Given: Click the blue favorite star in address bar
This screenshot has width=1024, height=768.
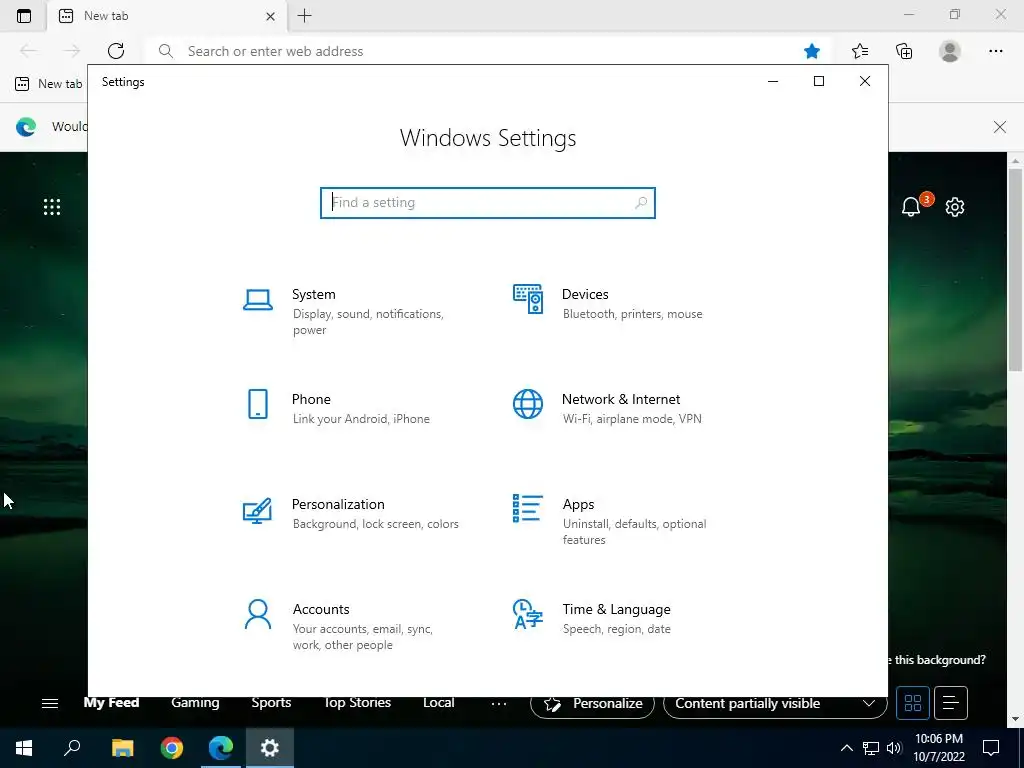Looking at the screenshot, I should tap(812, 51).
